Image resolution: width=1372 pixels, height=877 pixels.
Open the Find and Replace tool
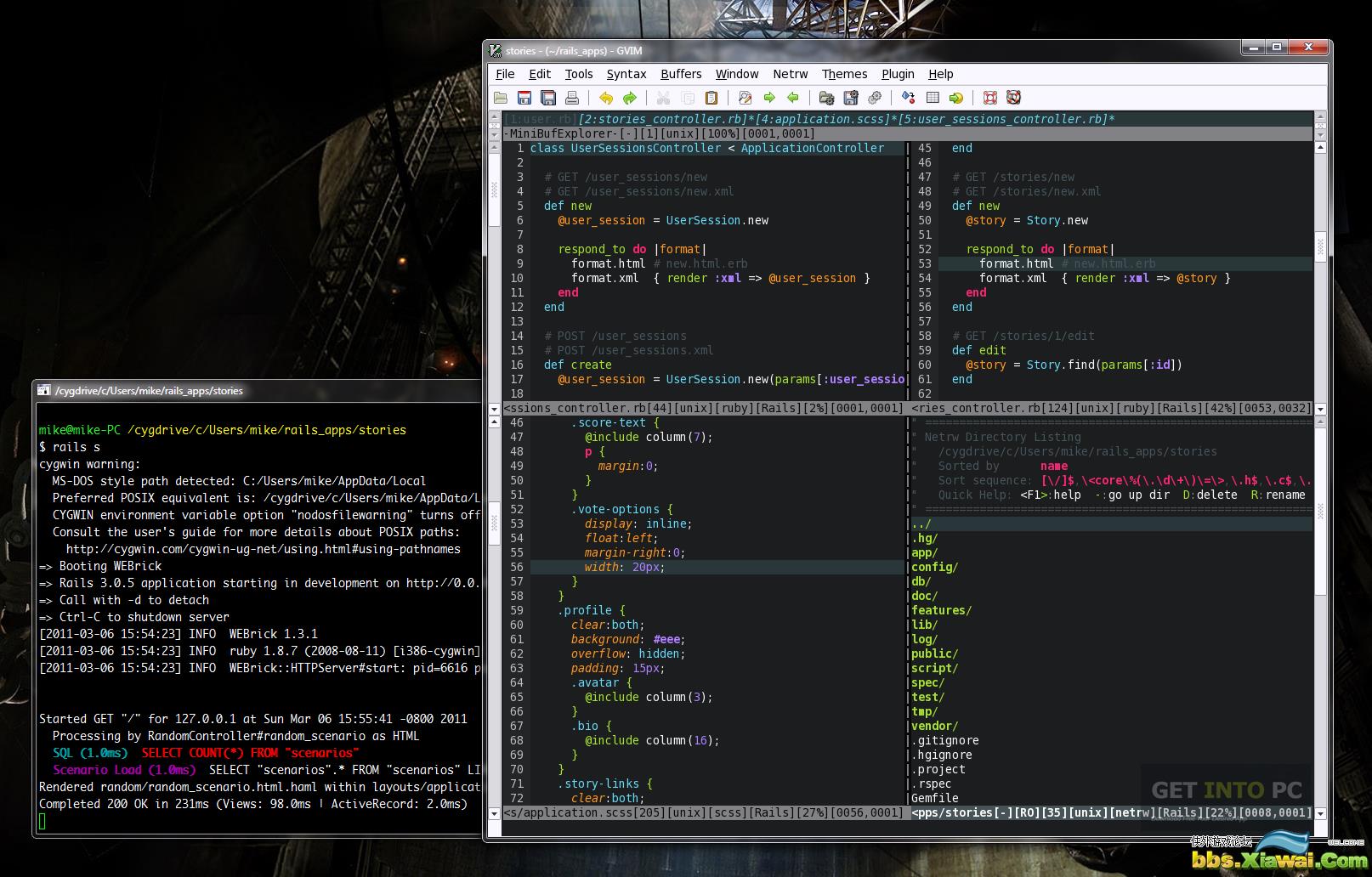[746, 98]
